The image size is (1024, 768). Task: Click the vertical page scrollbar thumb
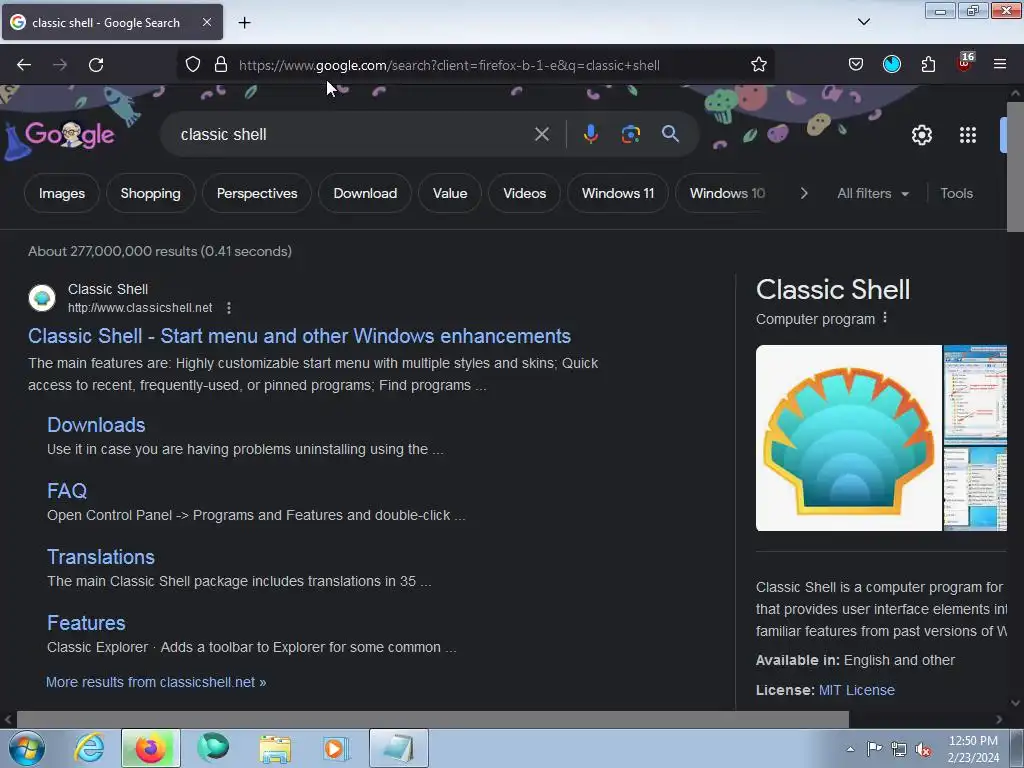(1015, 167)
